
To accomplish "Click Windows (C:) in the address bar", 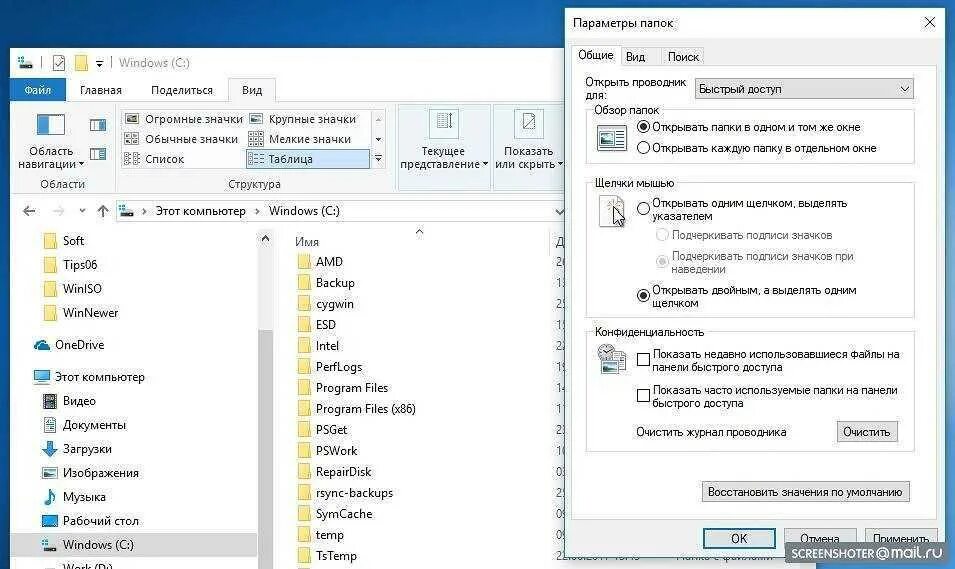I will [304, 211].
